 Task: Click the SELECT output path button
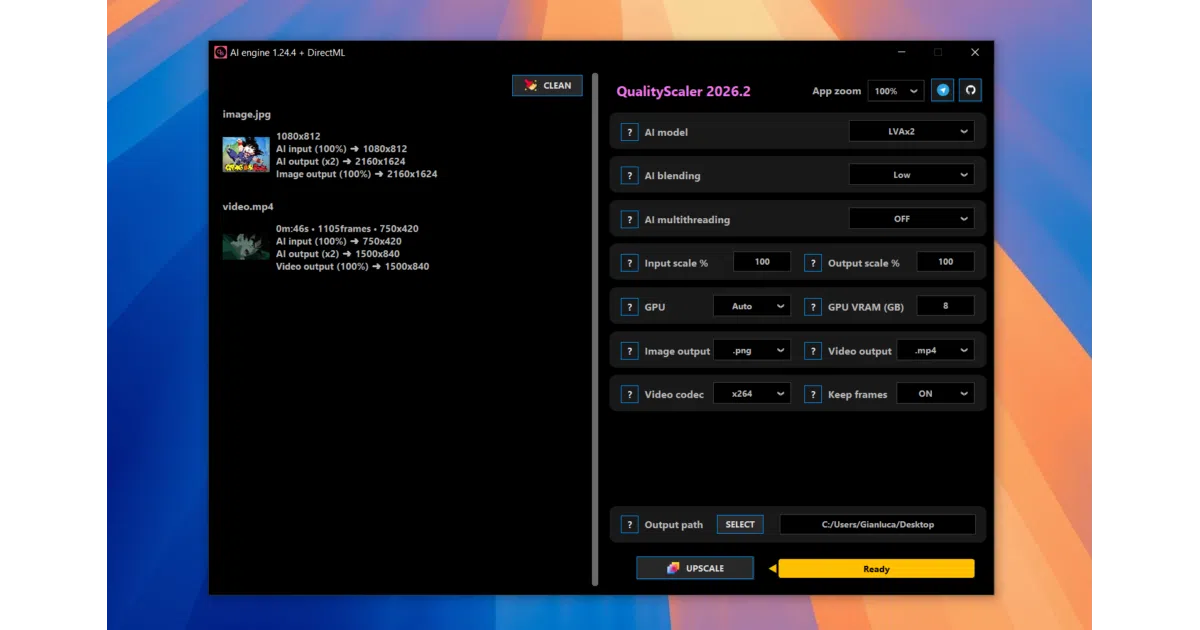click(x=740, y=524)
